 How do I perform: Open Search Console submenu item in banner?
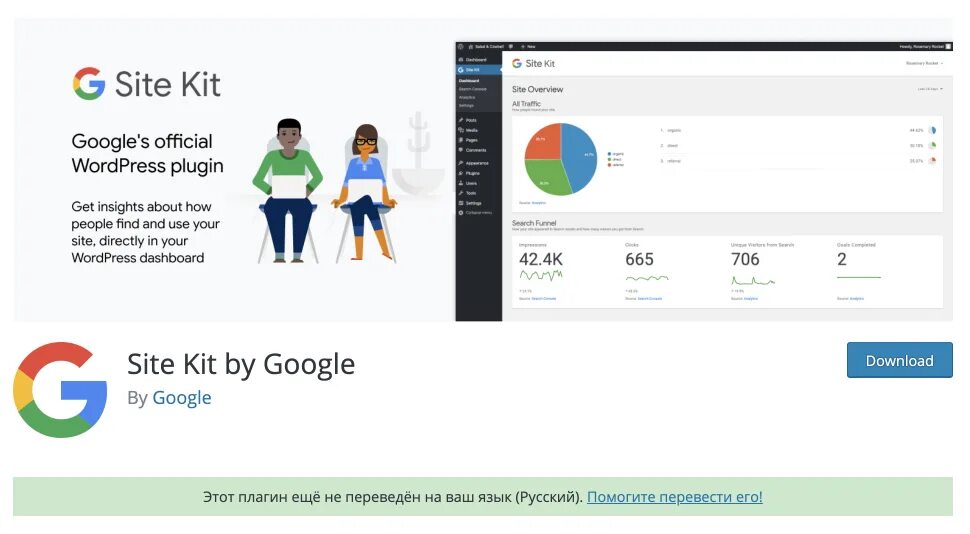pyautogui.click(x=473, y=89)
